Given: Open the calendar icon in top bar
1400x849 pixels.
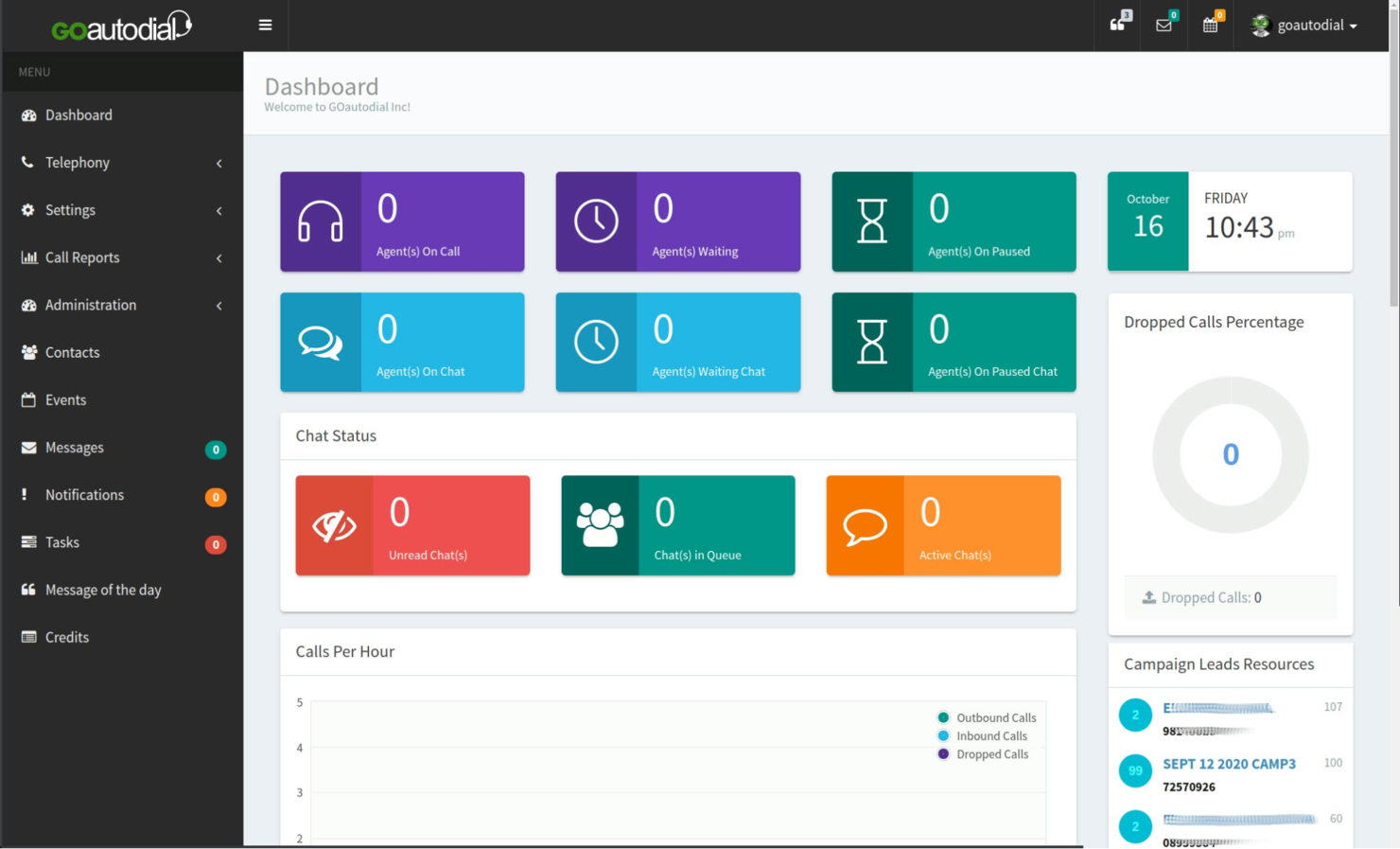Looking at the screenshot, I should [x=1210, y=26].
